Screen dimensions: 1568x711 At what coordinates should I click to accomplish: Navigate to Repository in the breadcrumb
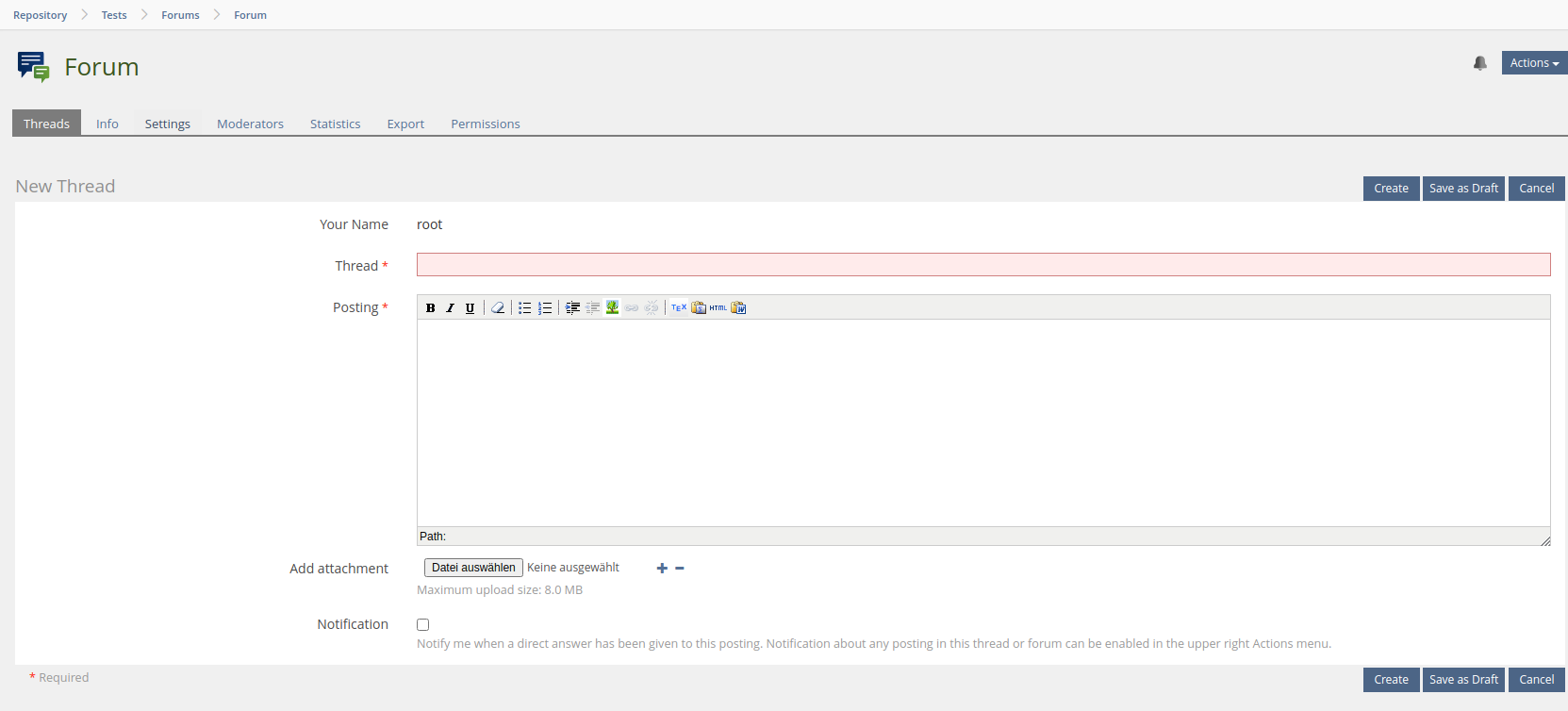tap(41, 15)
